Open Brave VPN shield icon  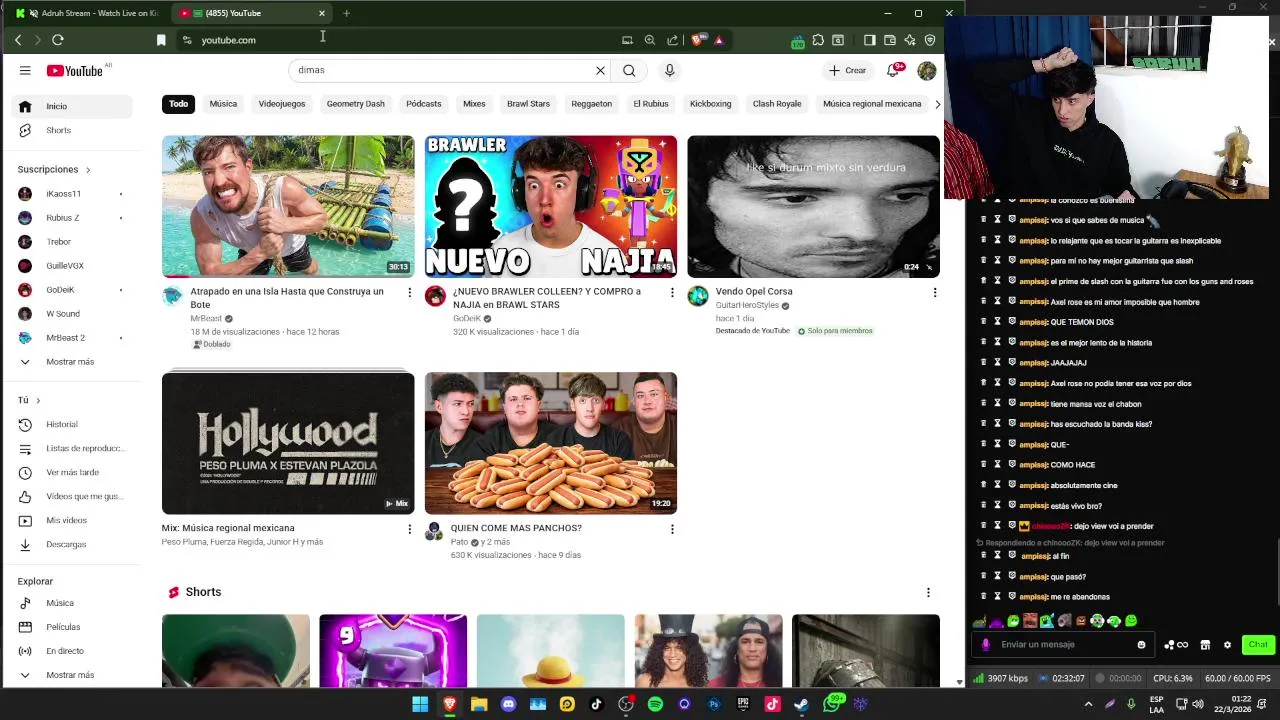tap(930, 40)
